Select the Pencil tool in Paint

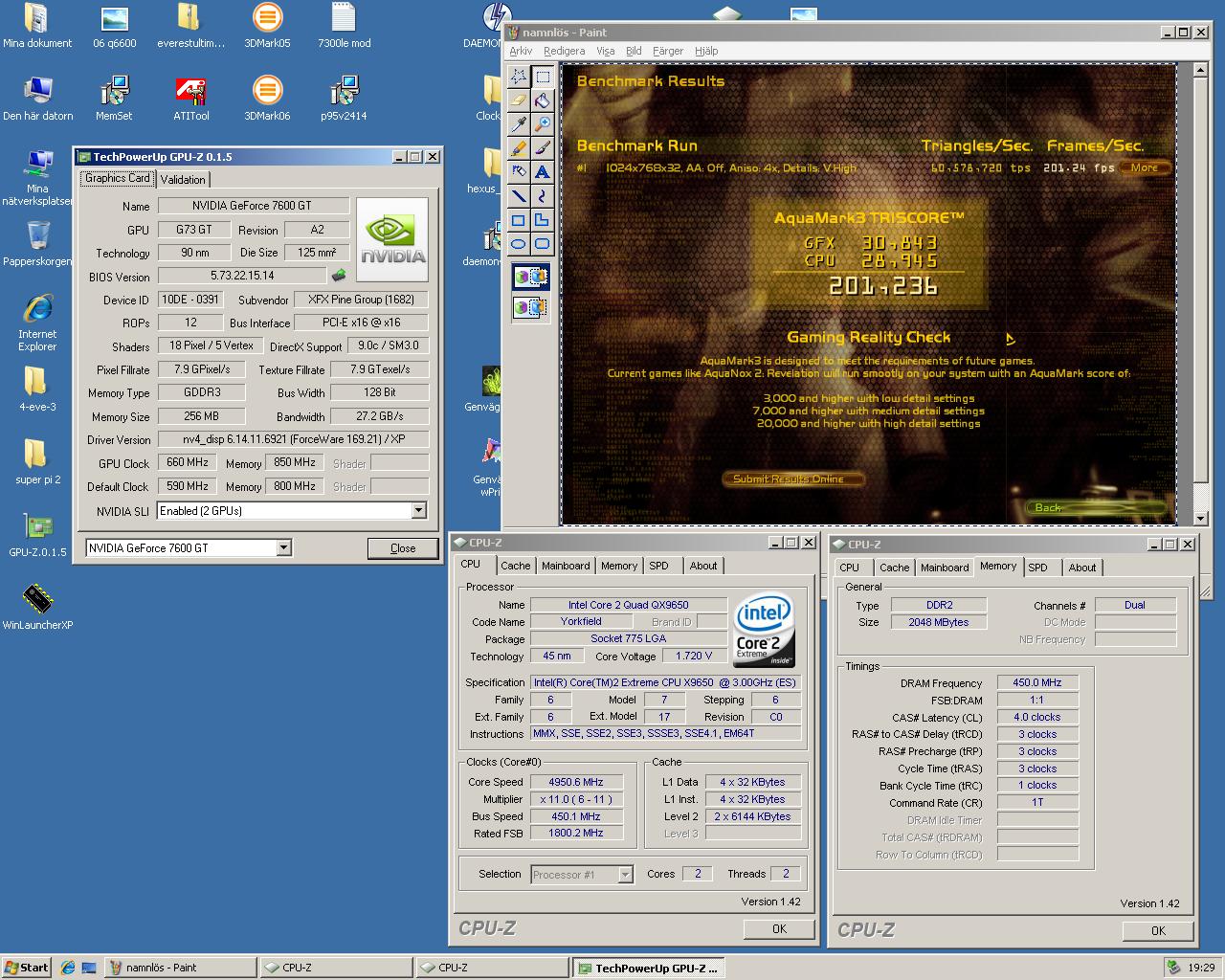(518, 147)
